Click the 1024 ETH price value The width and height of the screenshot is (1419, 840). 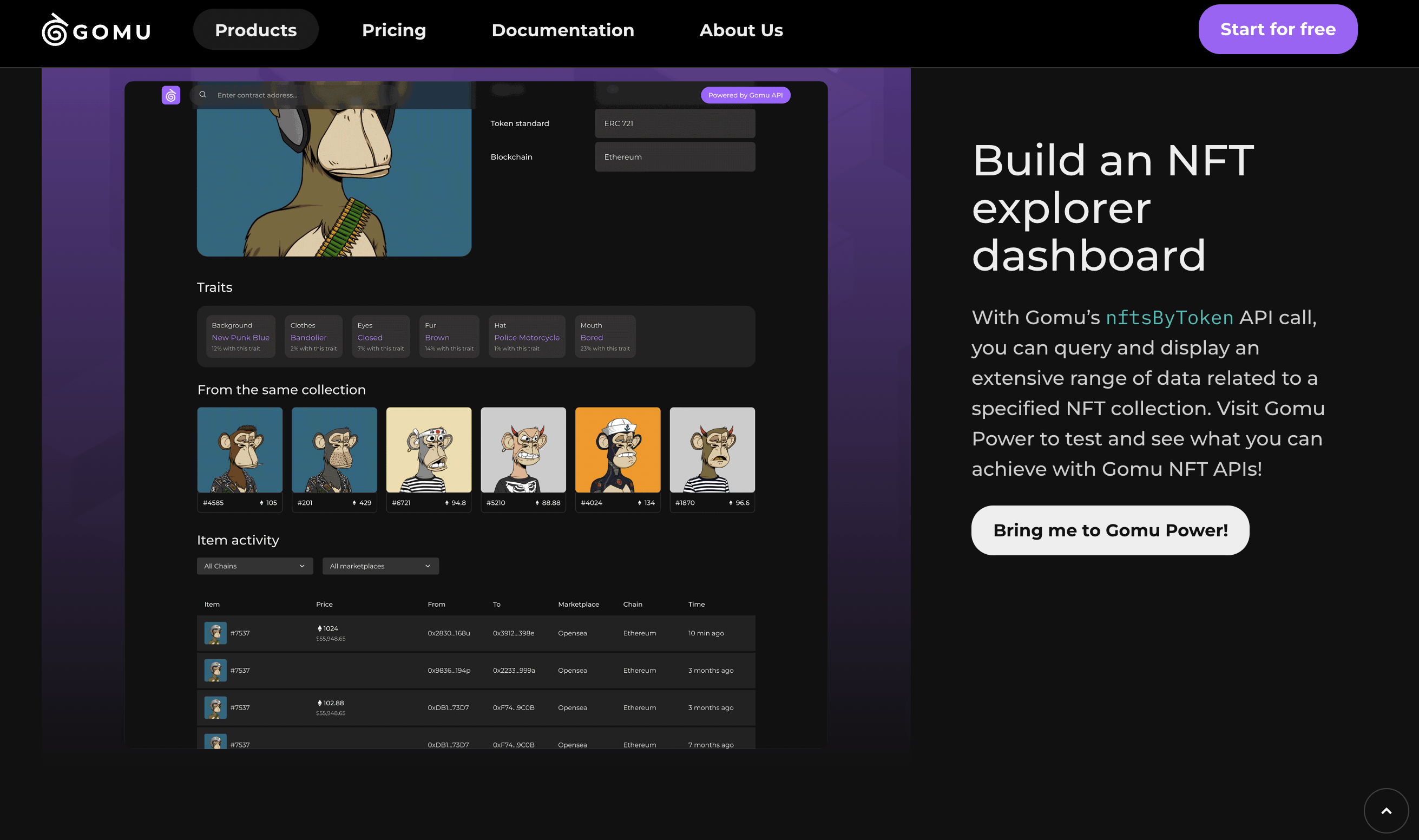(x=328, y=628)
